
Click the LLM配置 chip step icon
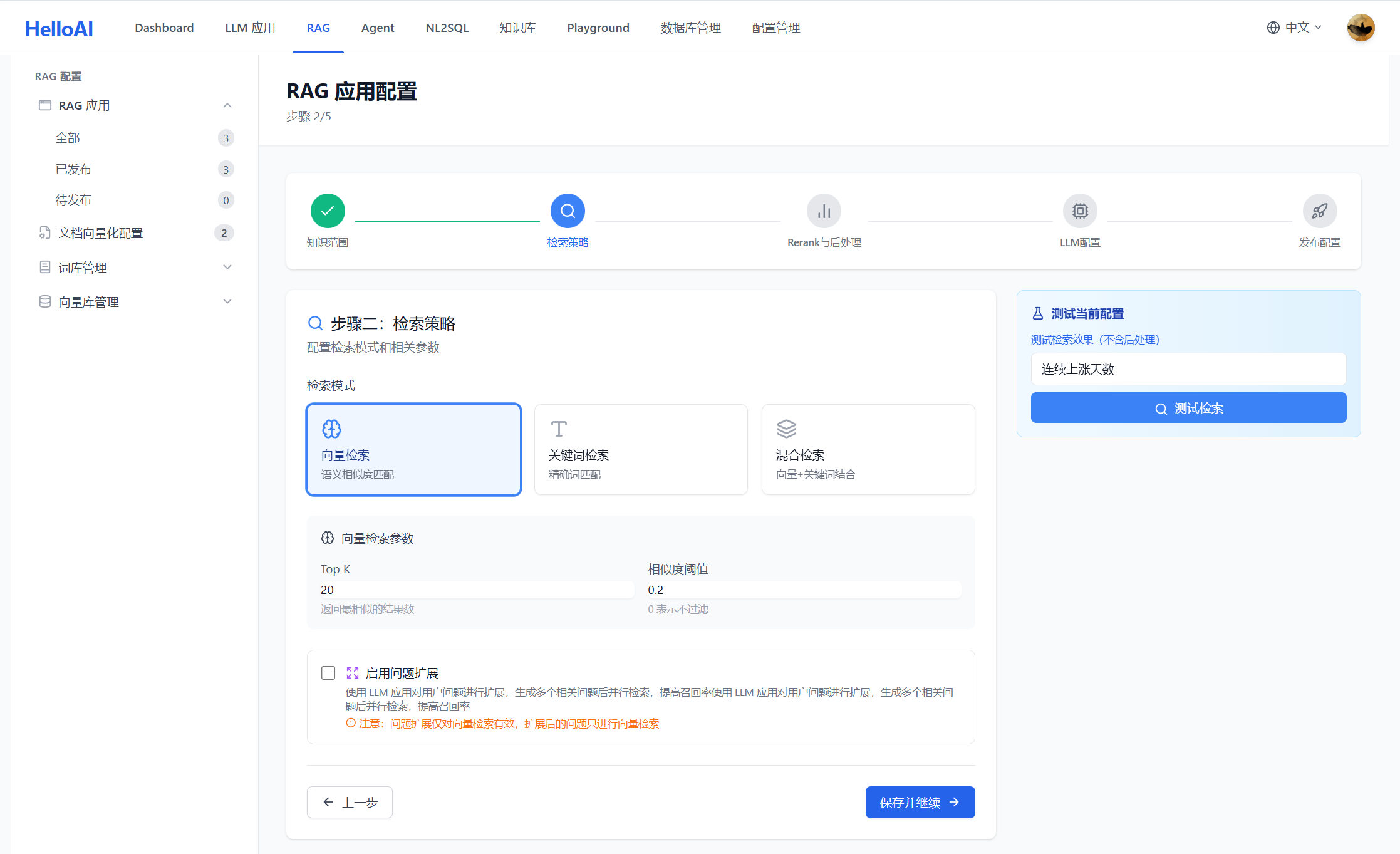click(1080, 211)
